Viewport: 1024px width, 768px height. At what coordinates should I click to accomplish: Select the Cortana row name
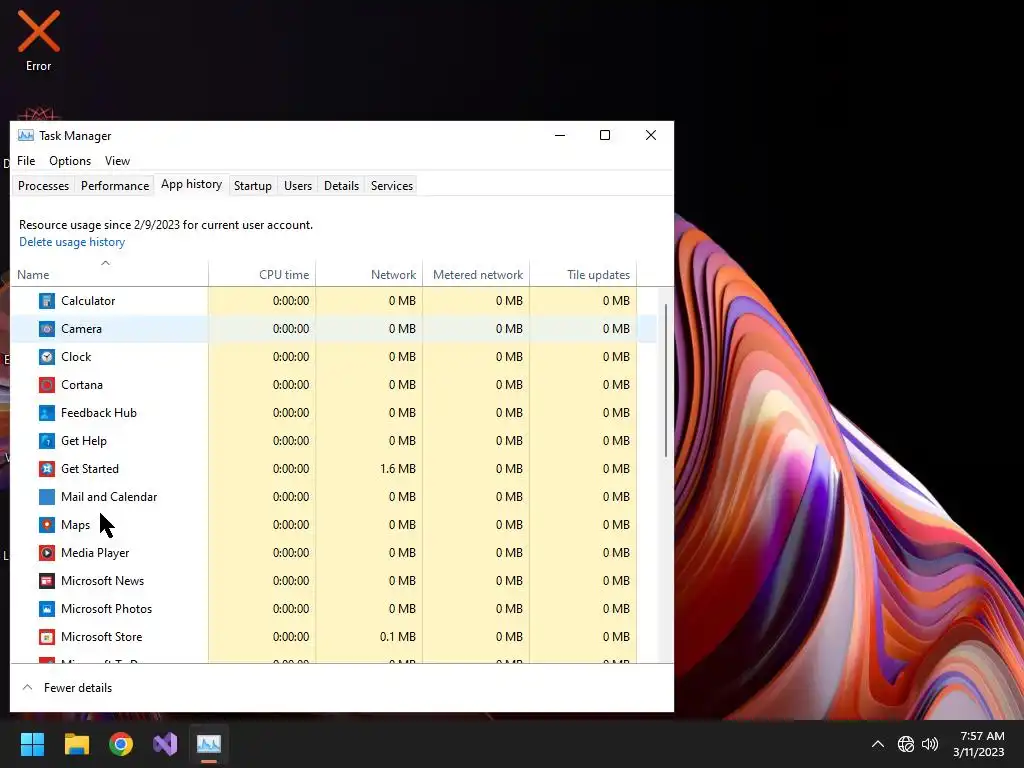click(82, 385)
